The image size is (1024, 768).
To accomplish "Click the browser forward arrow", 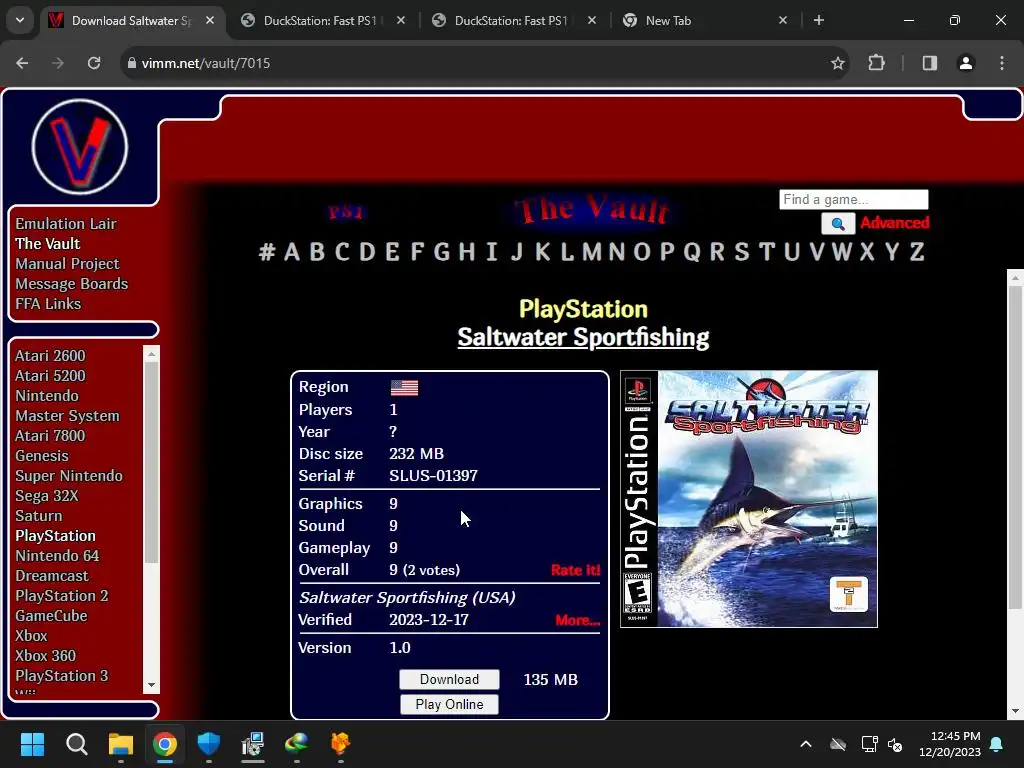I will (58, 63).
